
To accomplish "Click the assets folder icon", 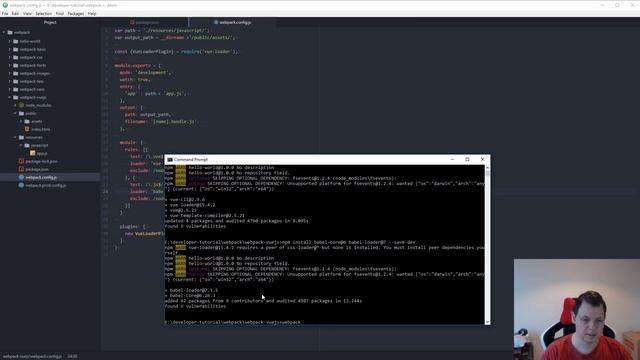I will [27, 121].
